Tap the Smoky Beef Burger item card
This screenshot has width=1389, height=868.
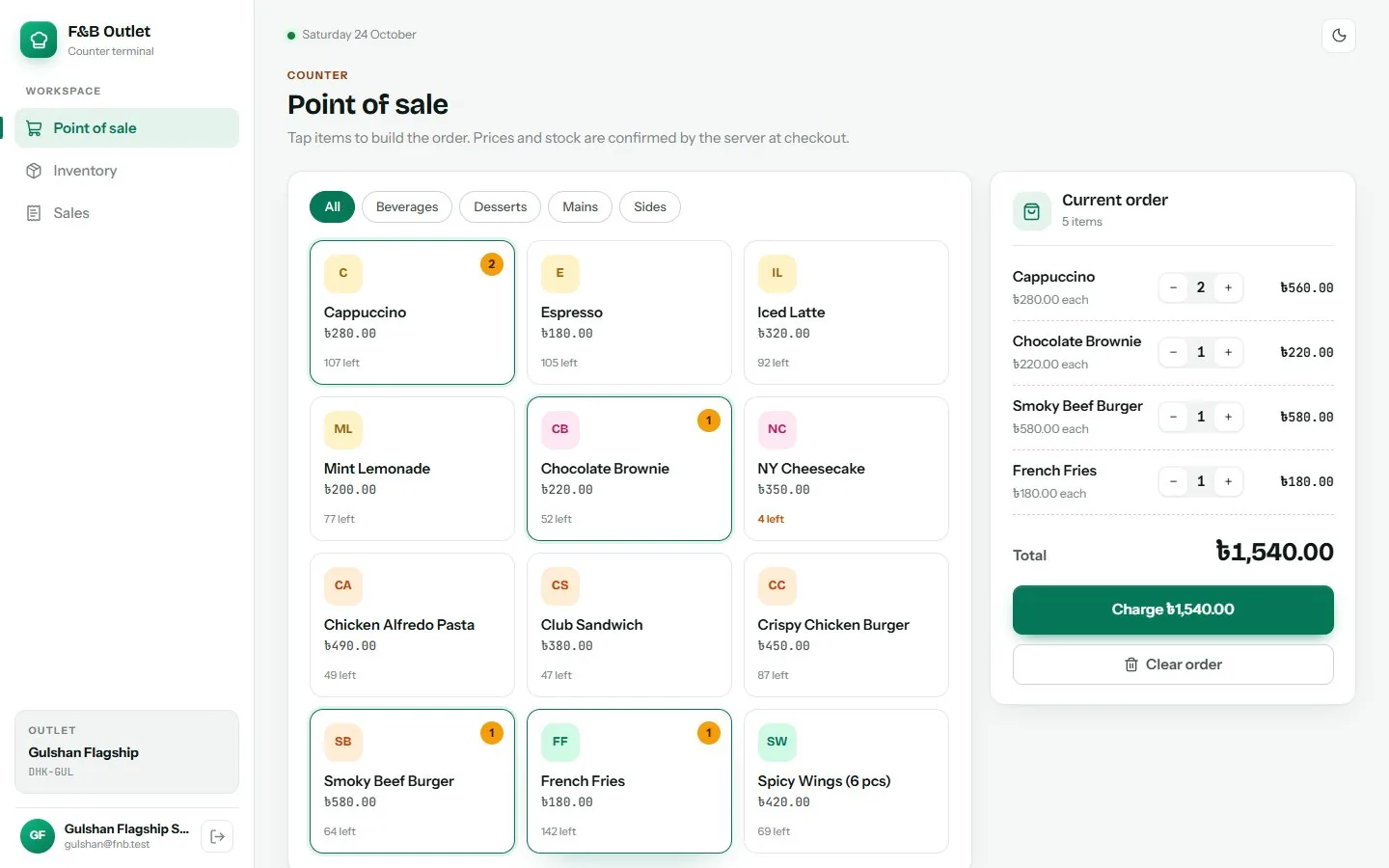point(412,781)
